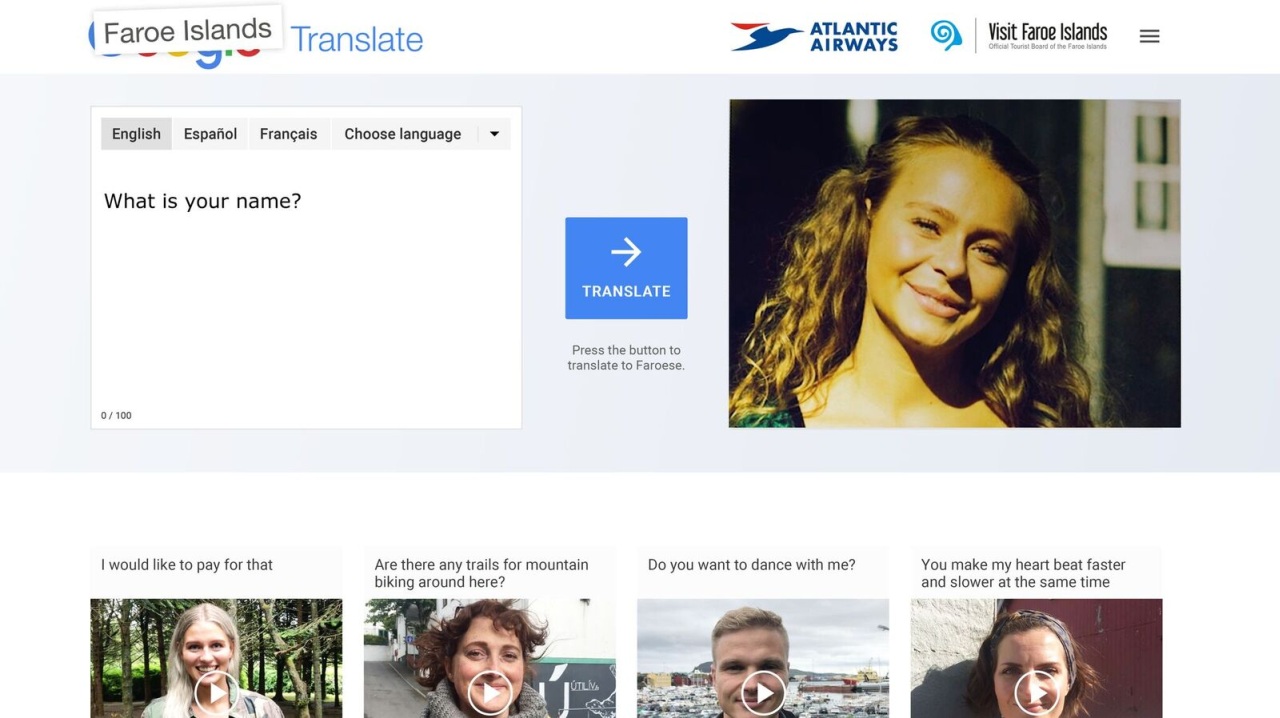Switch to the Français tab
Viewport: 1280px width, 718px height.
click(x=288, y=134)
